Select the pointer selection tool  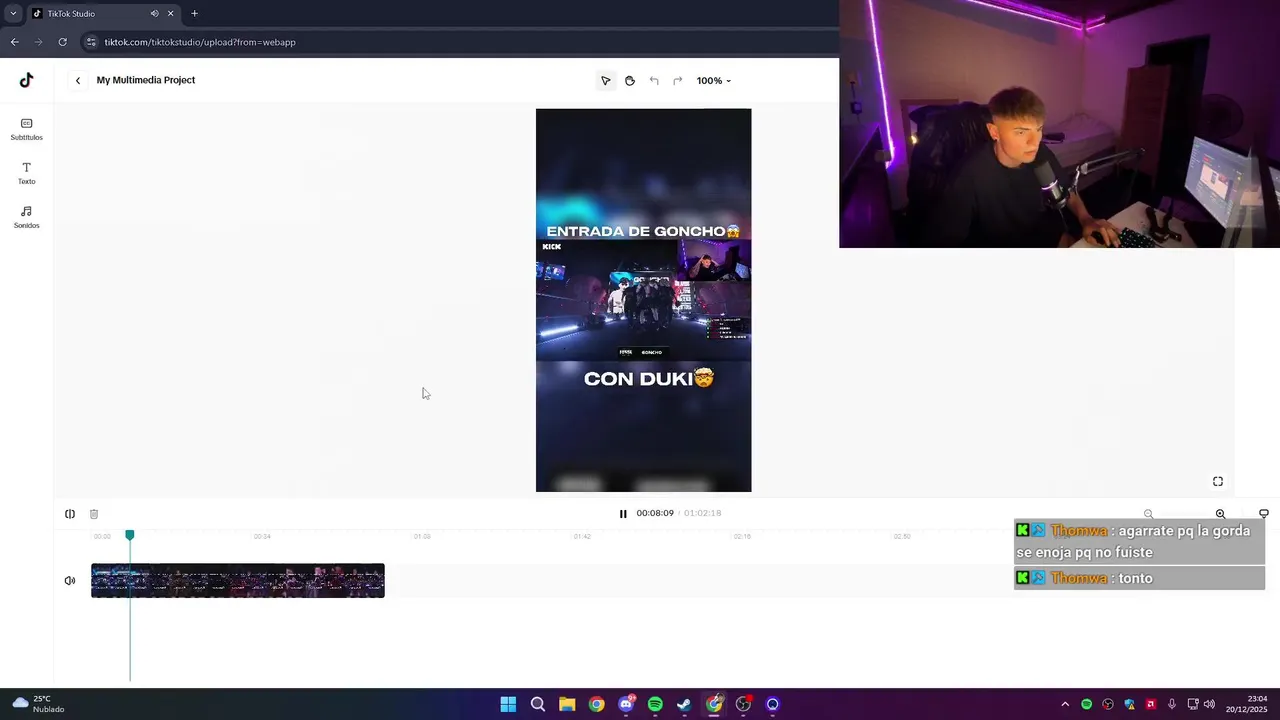point(605,80)
